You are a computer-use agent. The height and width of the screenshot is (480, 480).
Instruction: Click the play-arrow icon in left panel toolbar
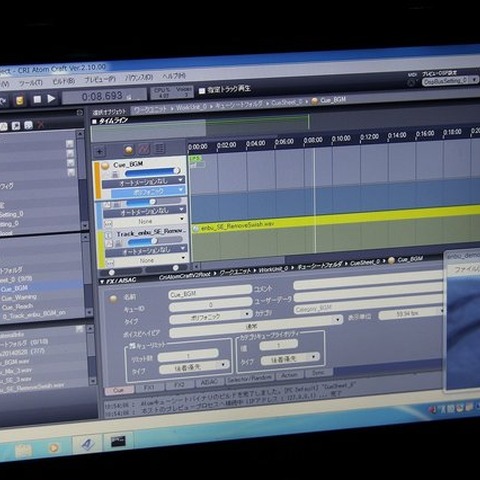pos(16,126)
